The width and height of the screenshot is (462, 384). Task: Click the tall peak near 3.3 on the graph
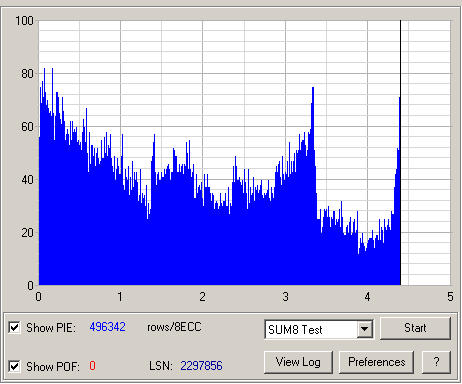[313, 100]
